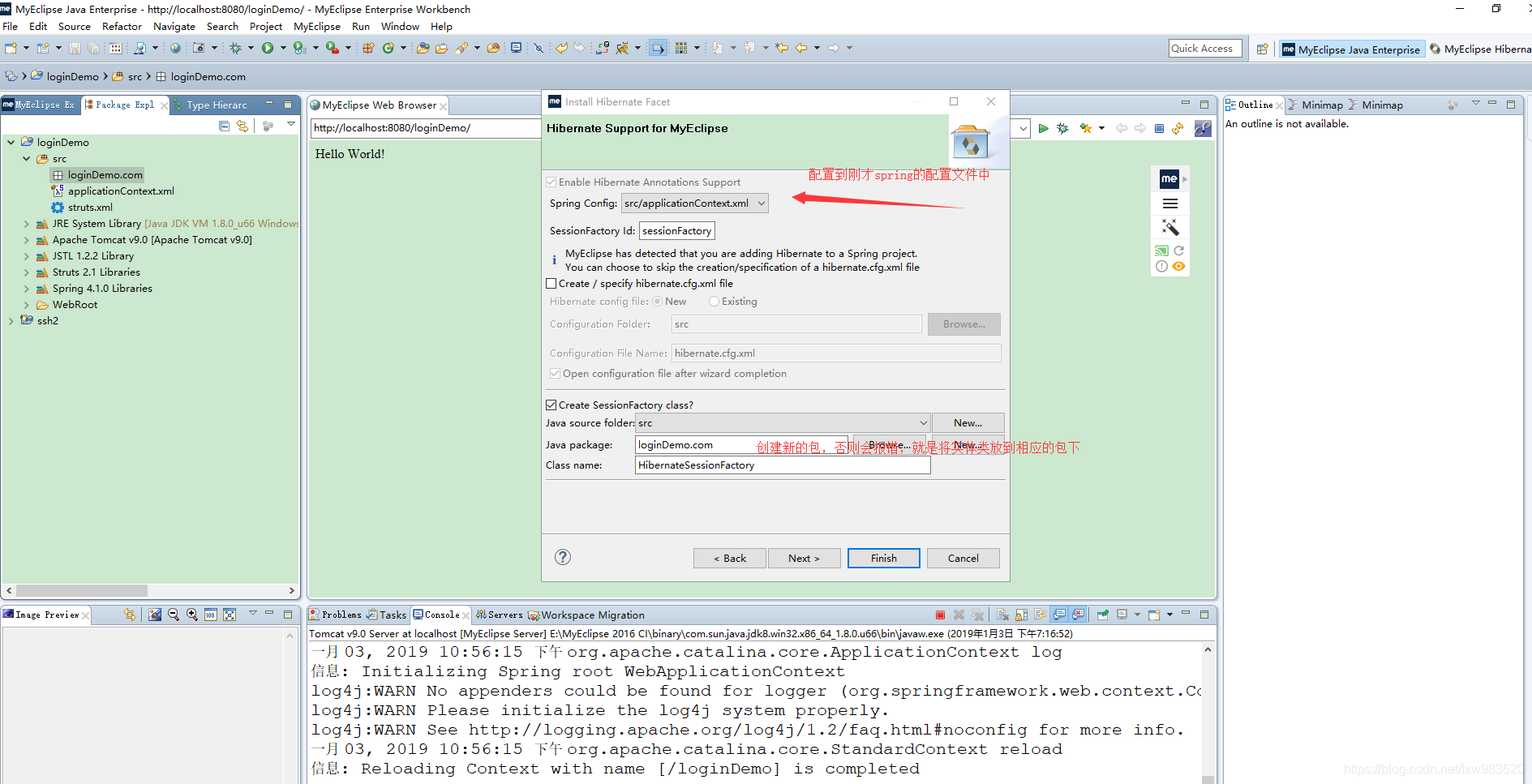Collapse the src folder tree node
The image size is (1532, 784).
click(x=27, y=159)
